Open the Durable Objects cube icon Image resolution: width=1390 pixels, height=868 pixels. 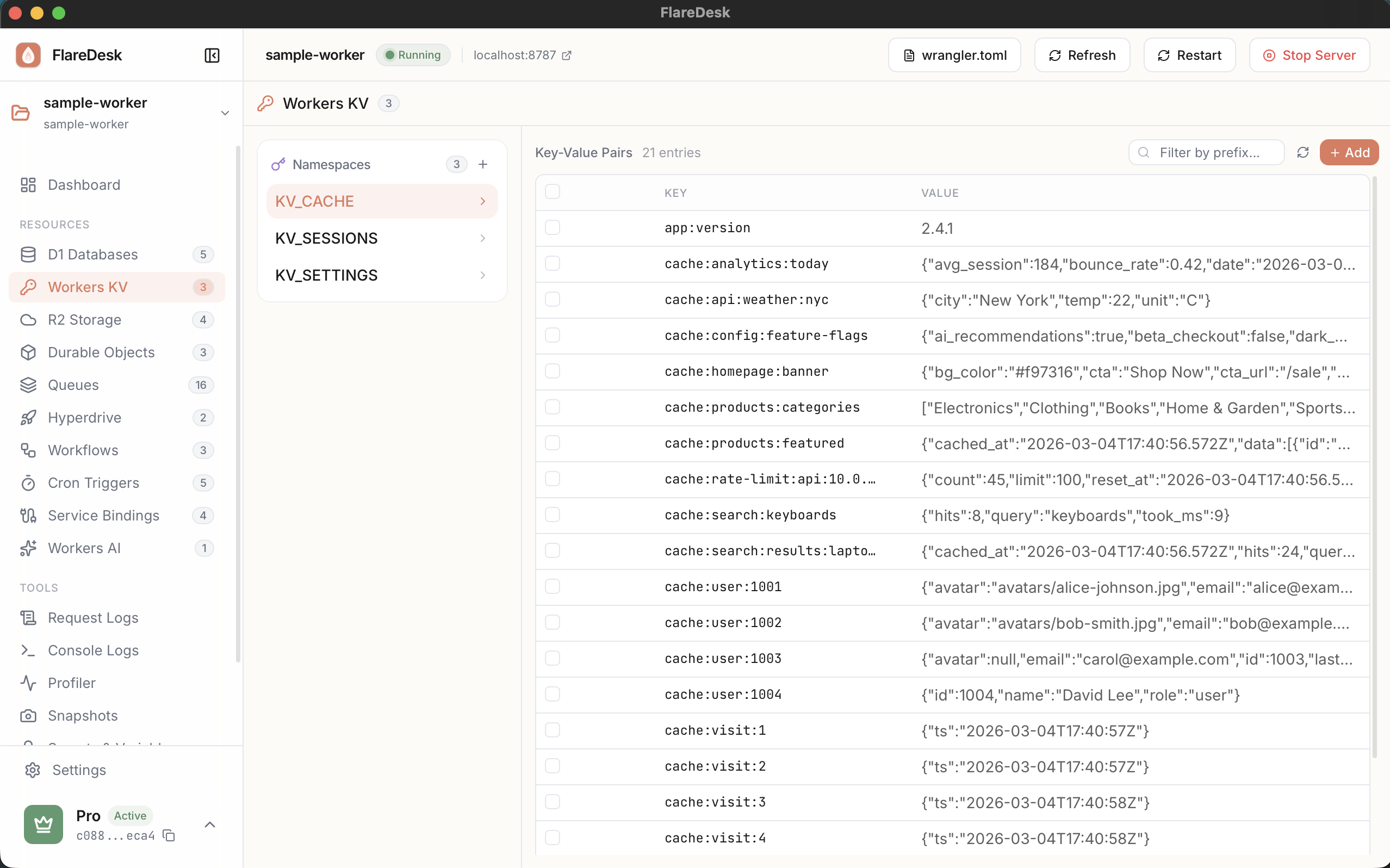28,352
